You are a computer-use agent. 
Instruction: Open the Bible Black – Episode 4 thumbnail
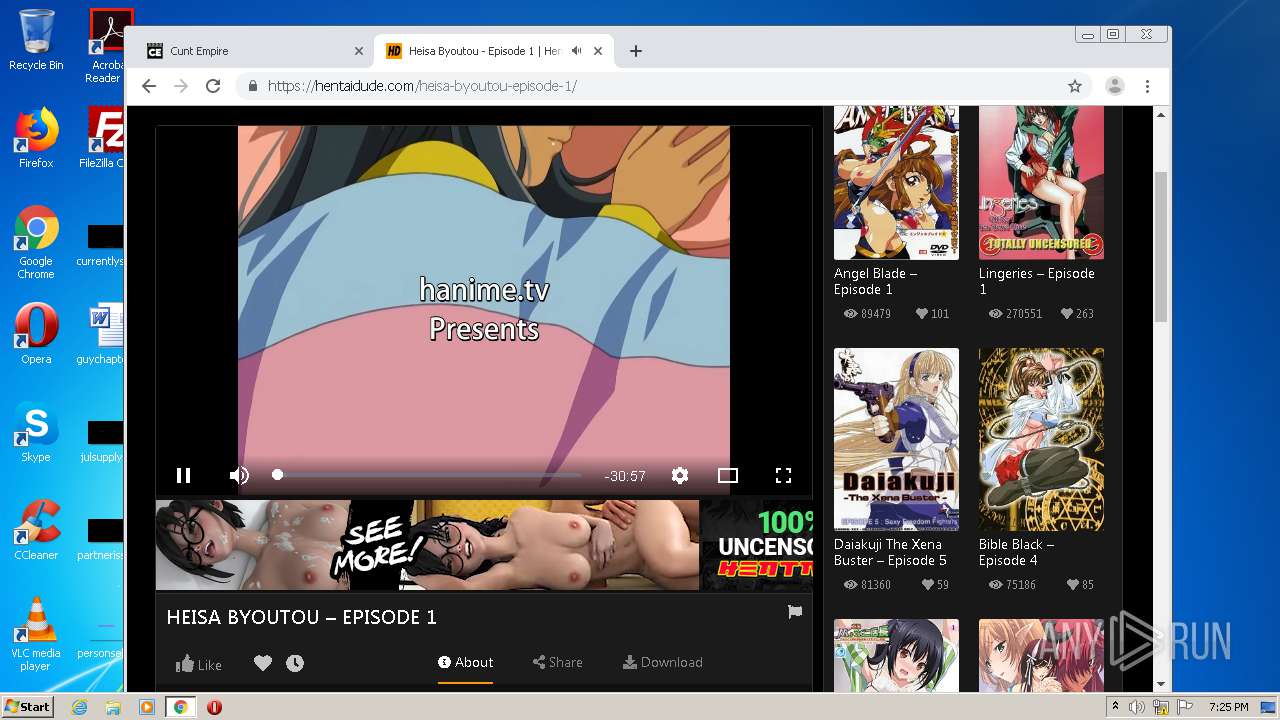(1041, 439)
